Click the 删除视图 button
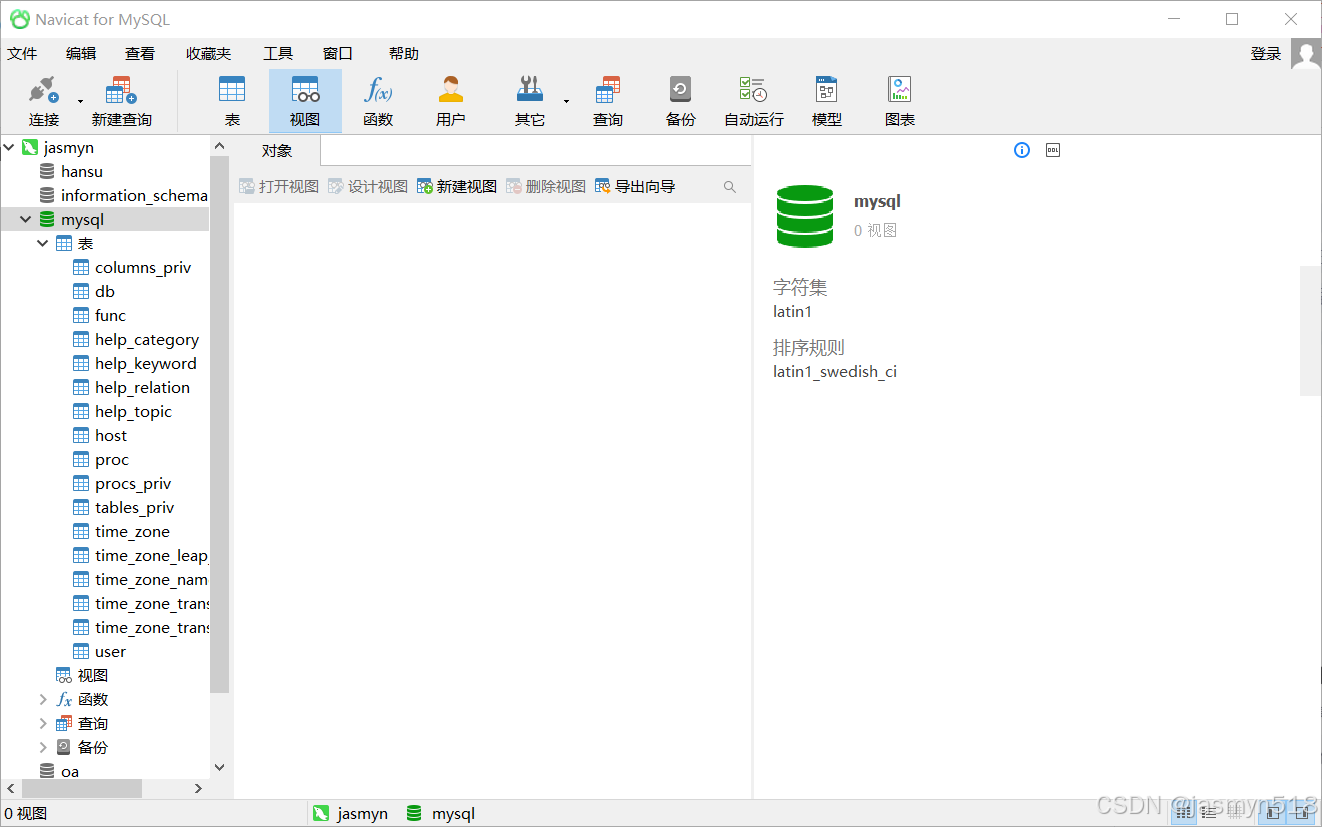The width and height of the screenshot is (1322, 827). coord(546,187)
